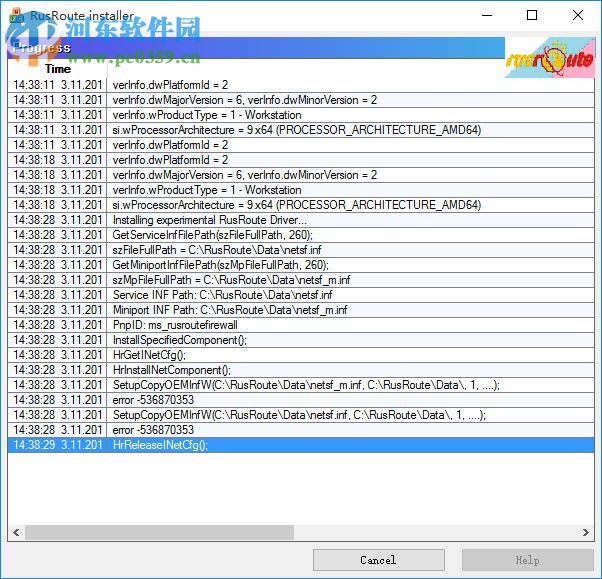Select the 14:38:11 si.wProcessorArchitecture row
Viewport: 602px width, 579px height.
click(301, 130)
